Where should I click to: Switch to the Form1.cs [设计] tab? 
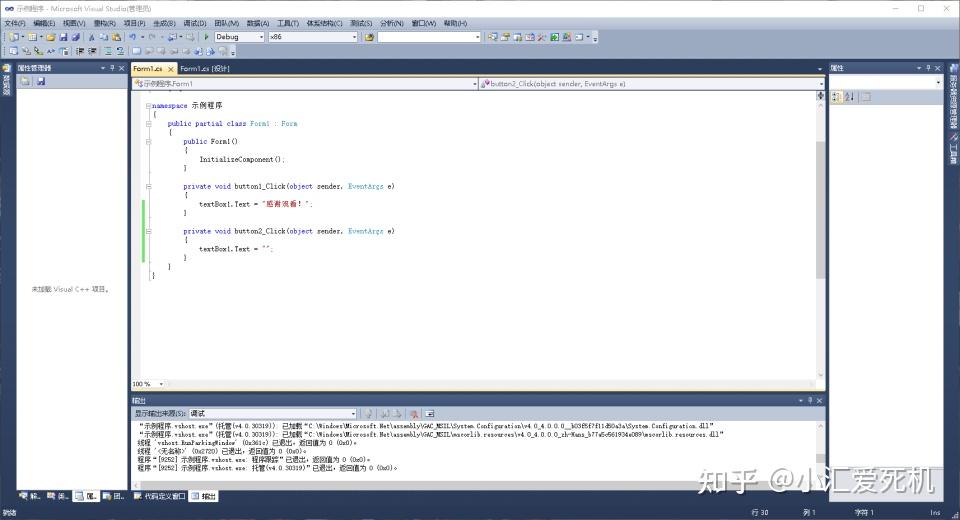(x=205, y=69)
